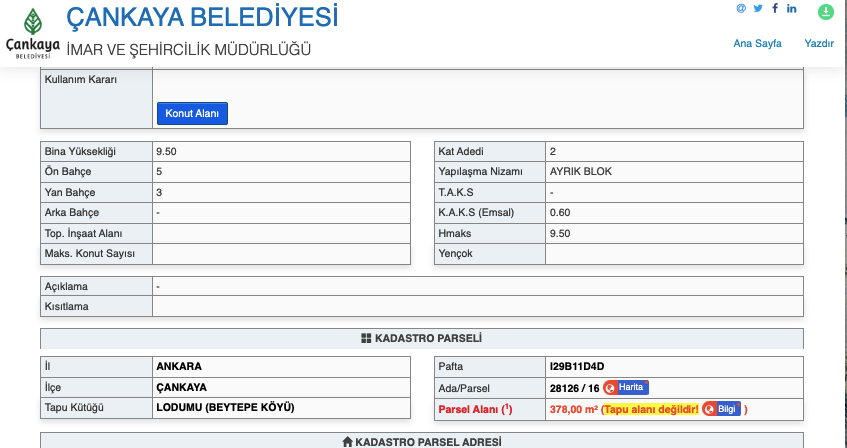
Task: Click the ÇANKAYA BELEDİYESİ title
Action: (201, 17)
